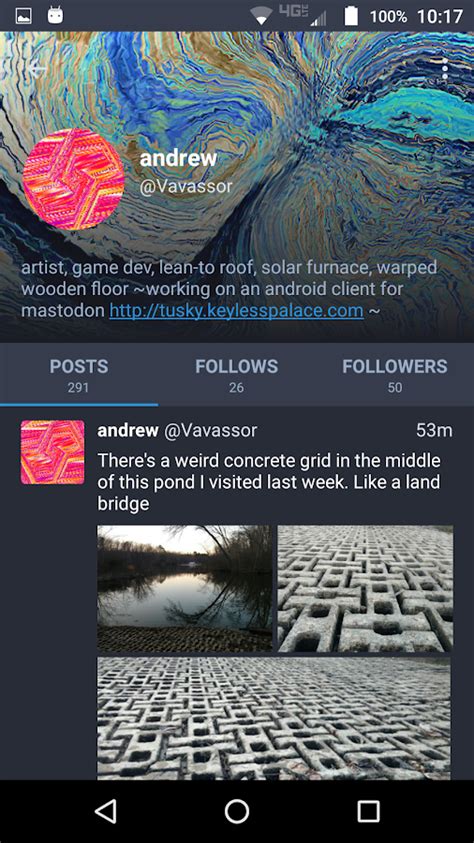Tap the Wi-Fi signal status icon
The image size is (474, 843).
pyautogui.click(x=261, y=17)
